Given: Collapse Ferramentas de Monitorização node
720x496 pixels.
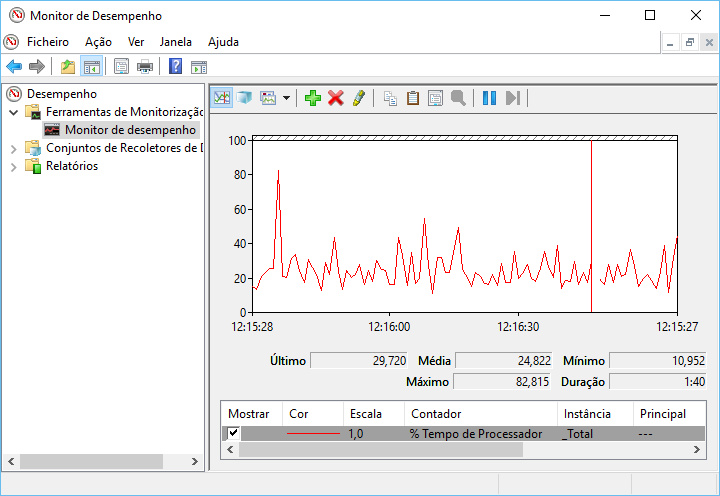Looking at the screenshot, I should (13, 112).
